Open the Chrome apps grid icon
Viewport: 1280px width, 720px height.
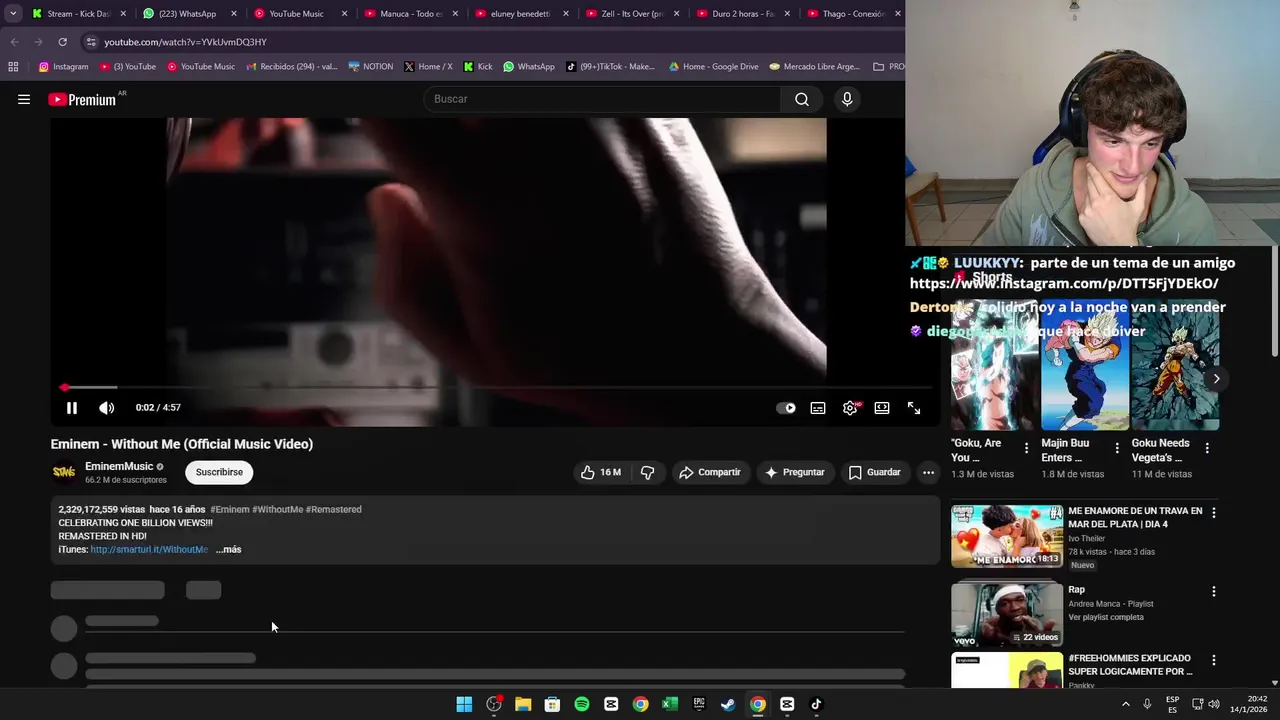click(x=13, y=67)
